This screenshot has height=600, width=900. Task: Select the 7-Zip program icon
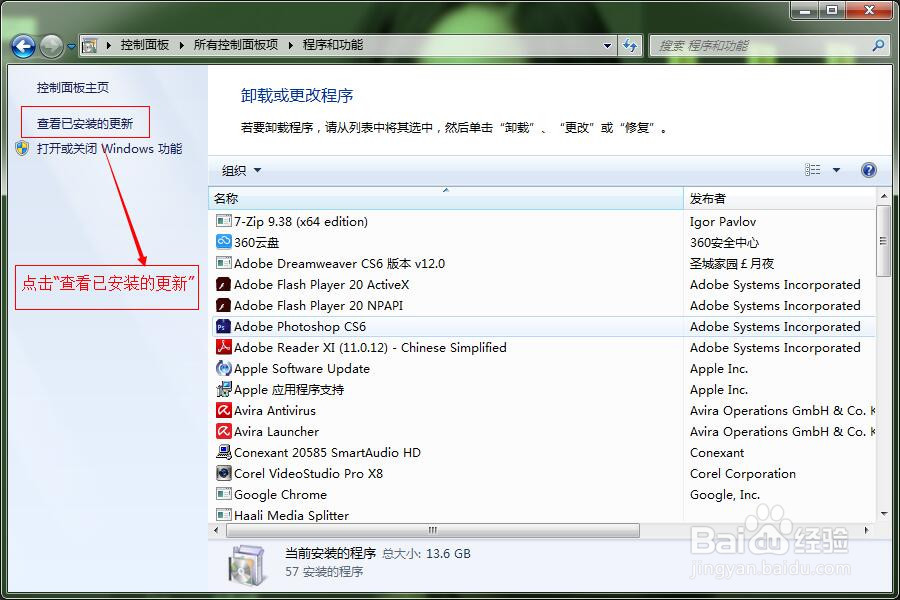[225, 221]
